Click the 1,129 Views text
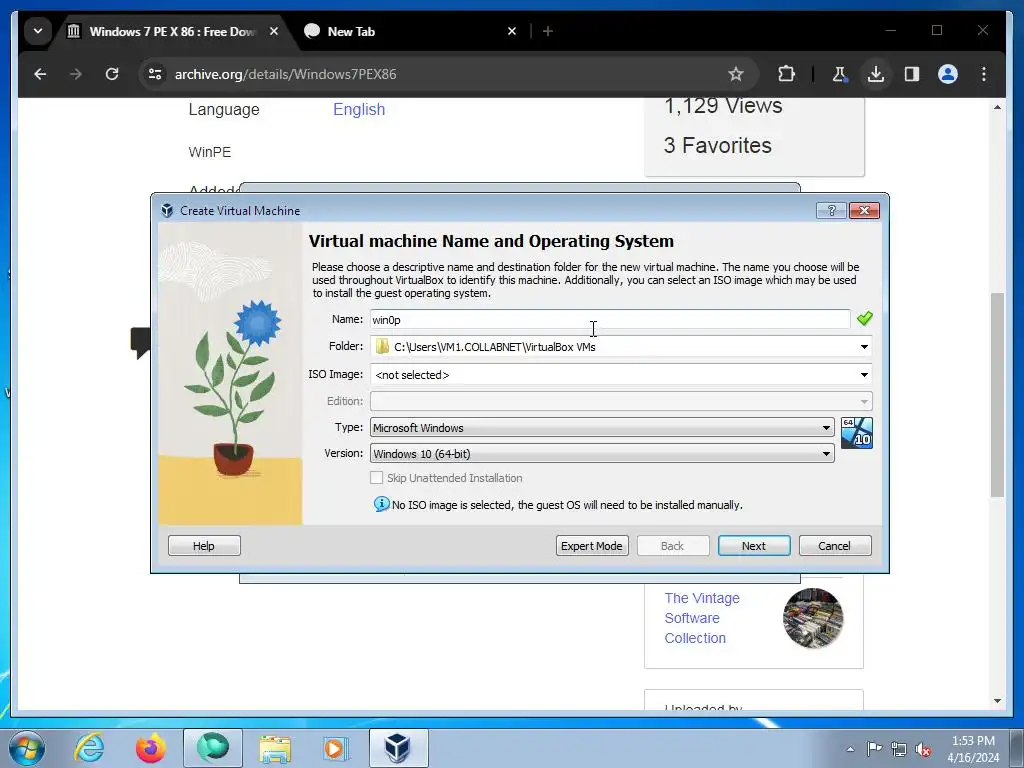The width and height of the screenshot is (1024, 768). (x=723, y=106)
